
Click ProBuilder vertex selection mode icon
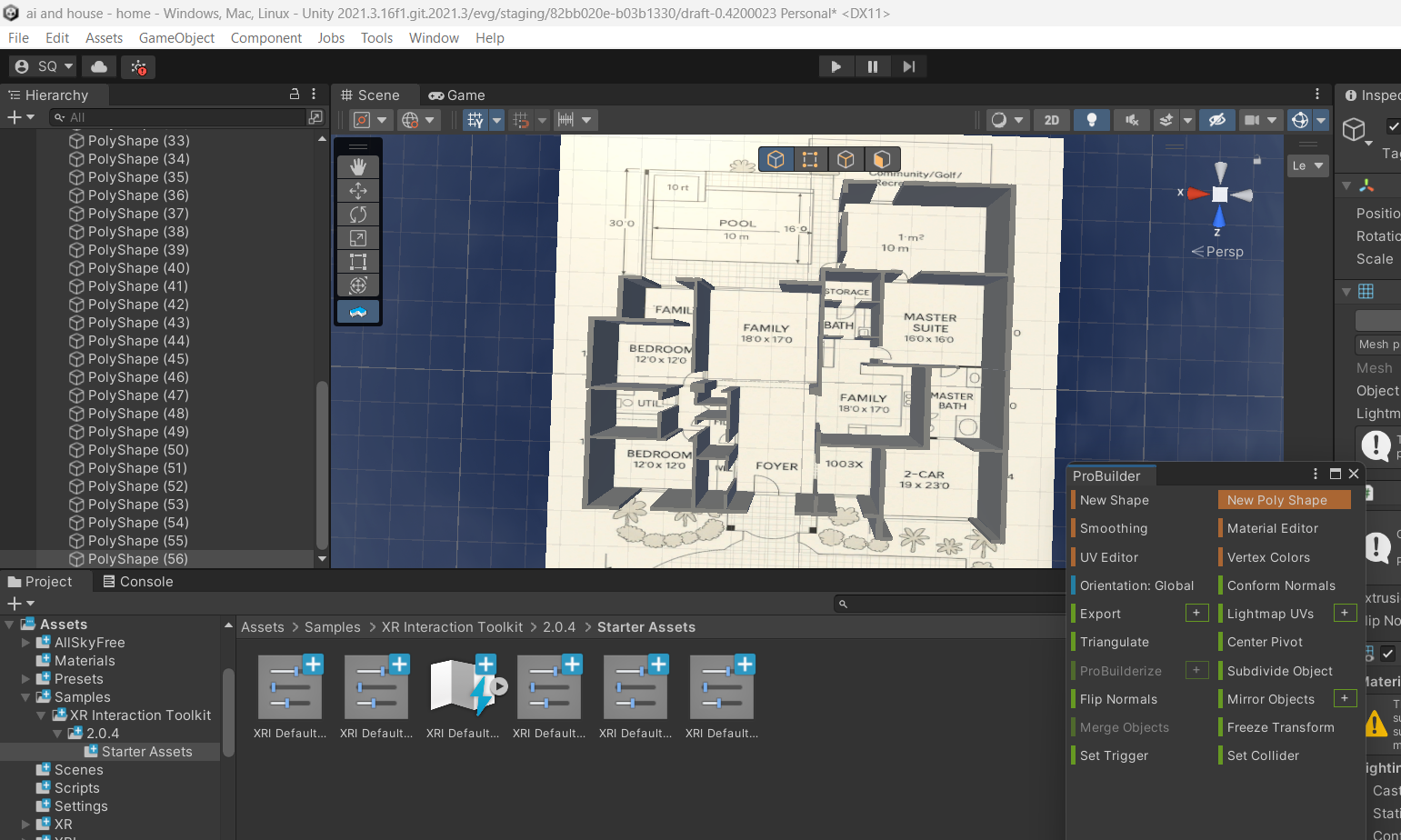(810, 160)
